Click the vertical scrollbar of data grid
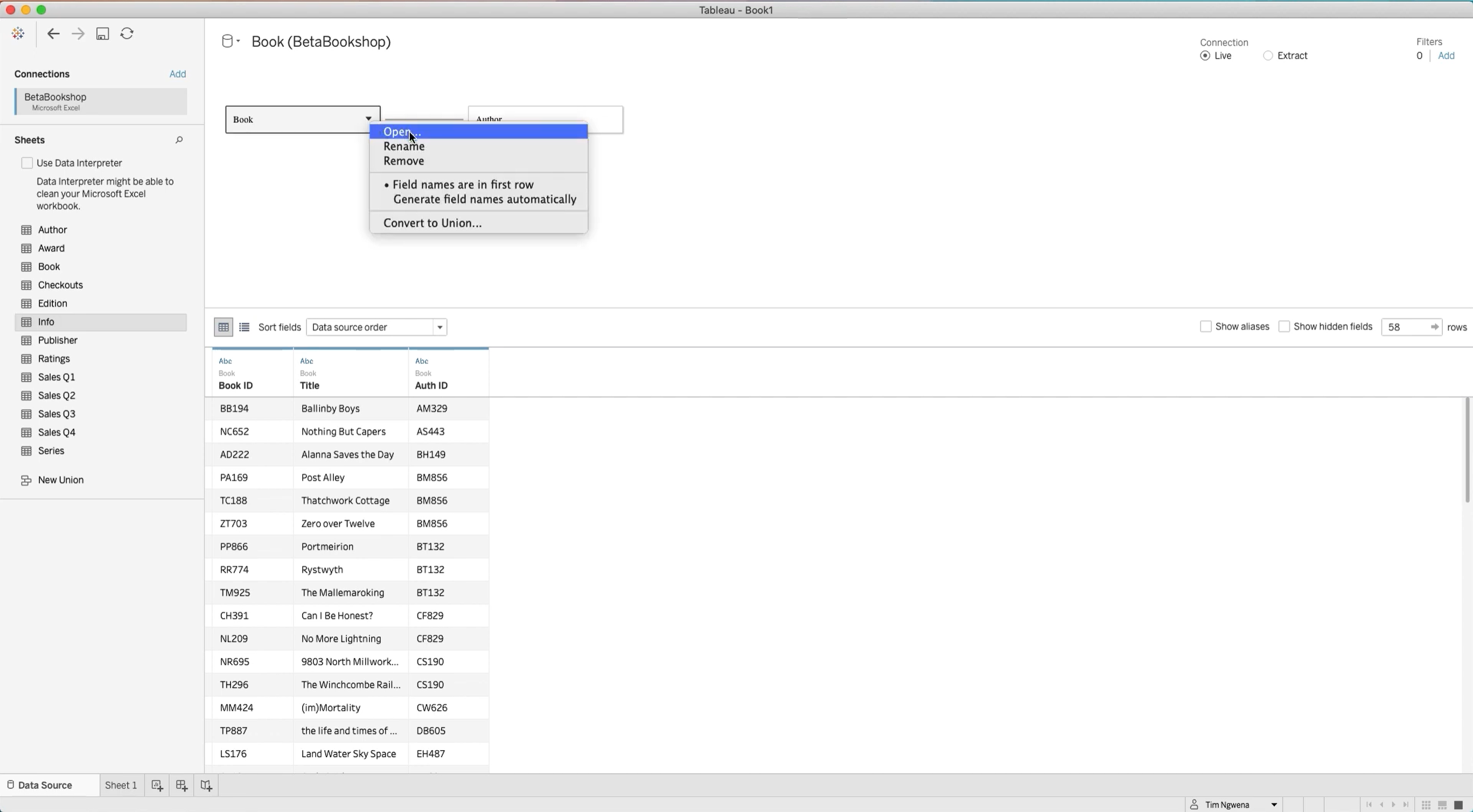Viewport: 1473px width, 812px height. tap(1467, 451)
